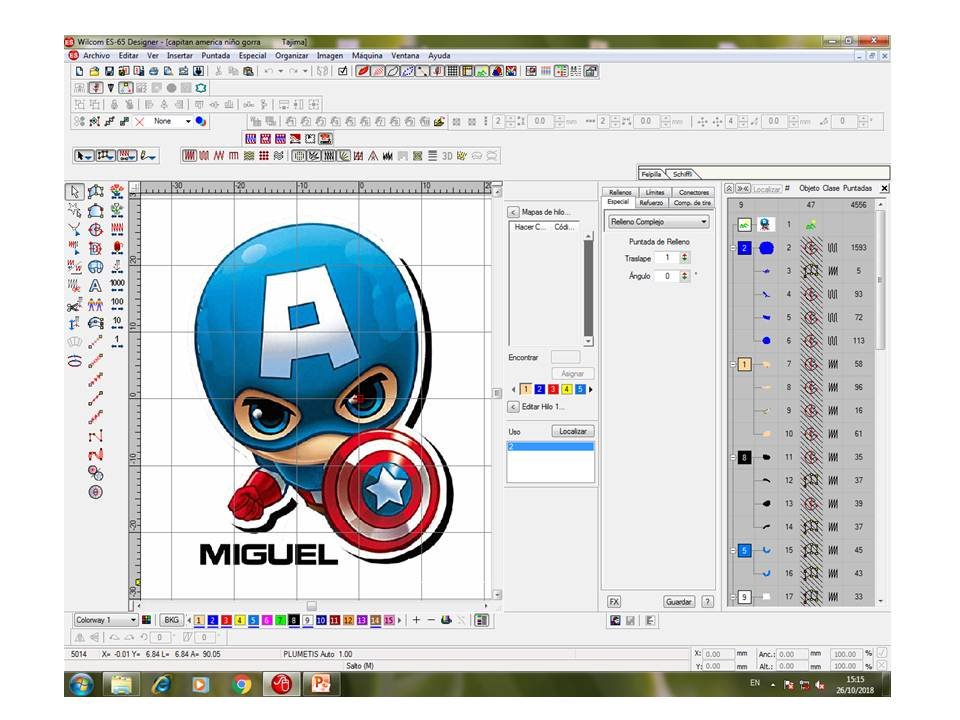Select yellow swatch 4 in thread panel
Image resolution: width=960 pixels, height=720 pixels.
[x=566, y=389]
